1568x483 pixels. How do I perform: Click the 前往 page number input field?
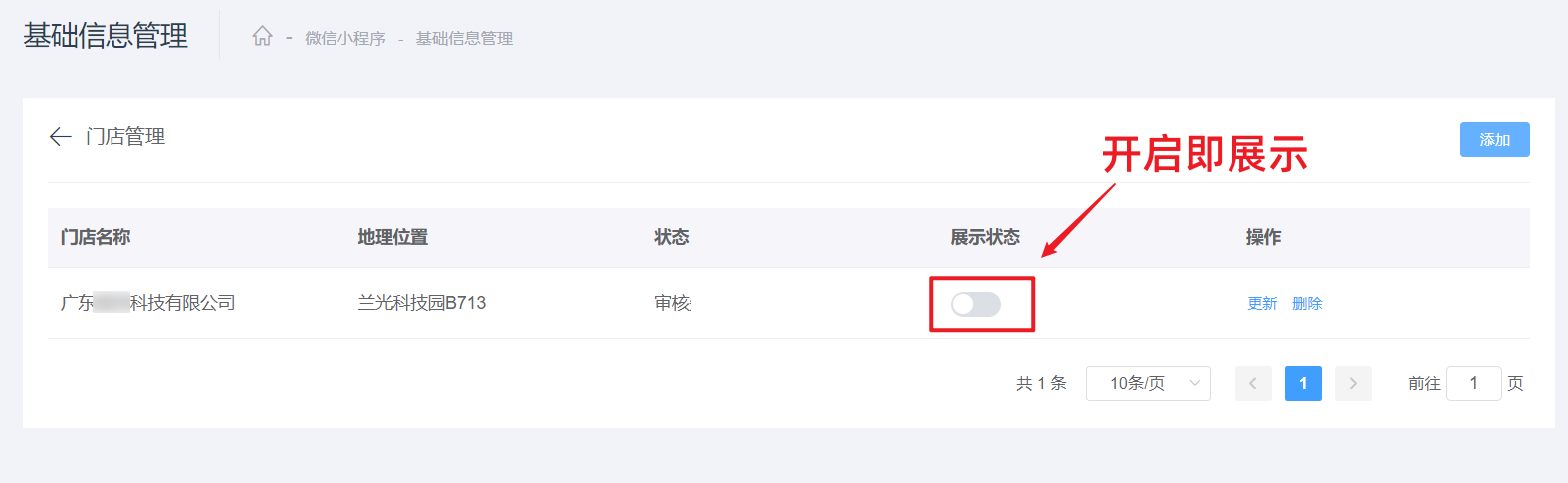click(x=1473, y=383)
